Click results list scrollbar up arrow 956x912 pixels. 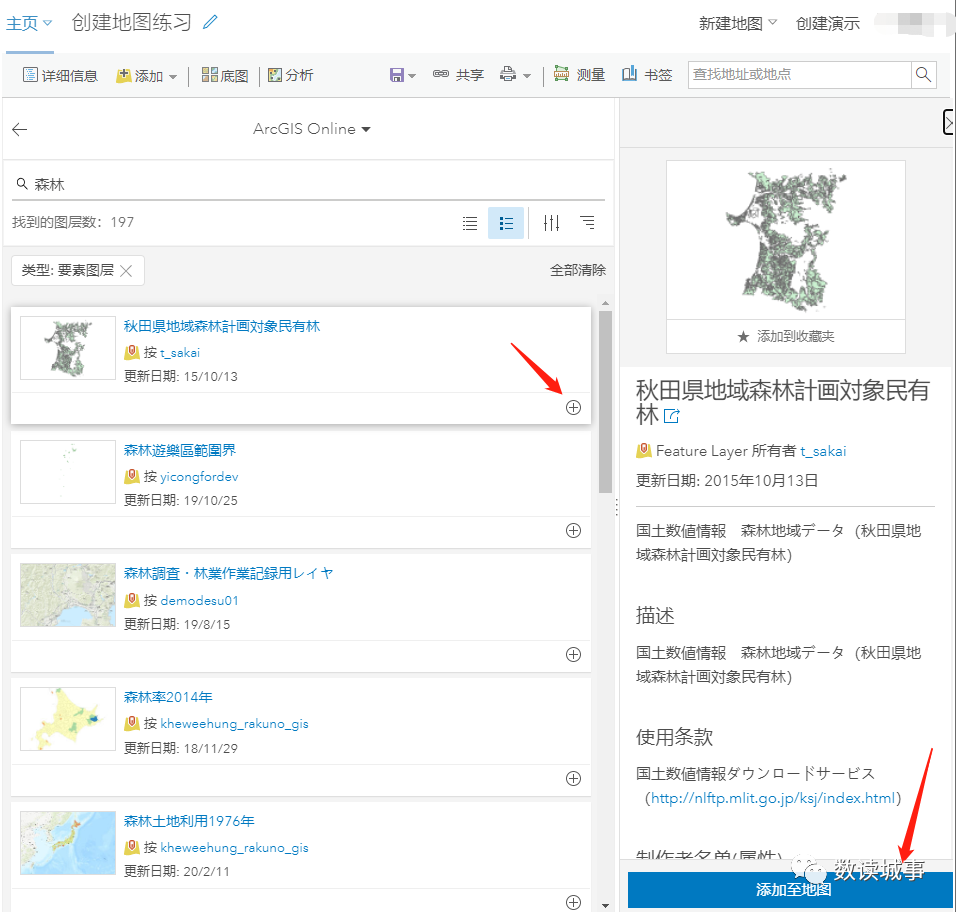click(x=605, y=303)
